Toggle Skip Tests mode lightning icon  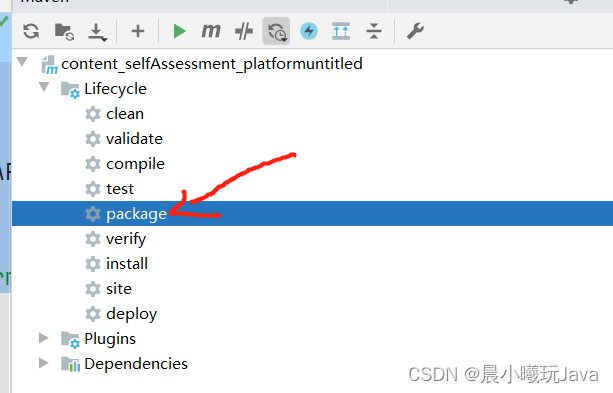[309, 31]
